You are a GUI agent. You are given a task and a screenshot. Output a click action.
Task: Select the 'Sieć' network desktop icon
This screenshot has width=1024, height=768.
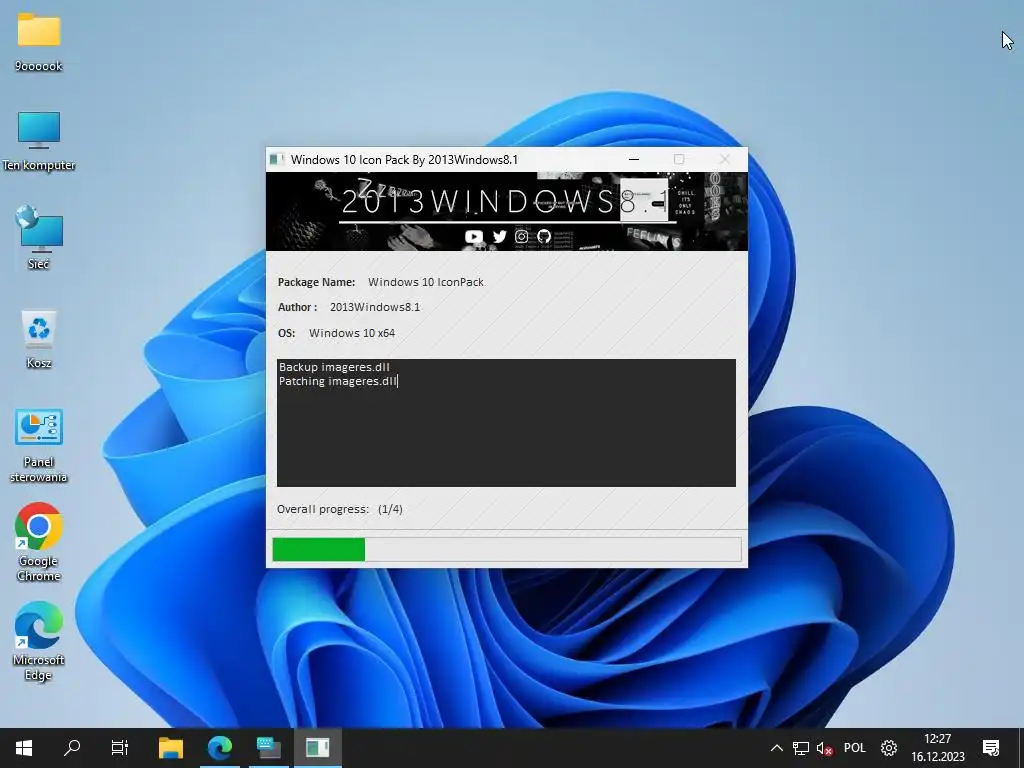(x=39, y=238)
